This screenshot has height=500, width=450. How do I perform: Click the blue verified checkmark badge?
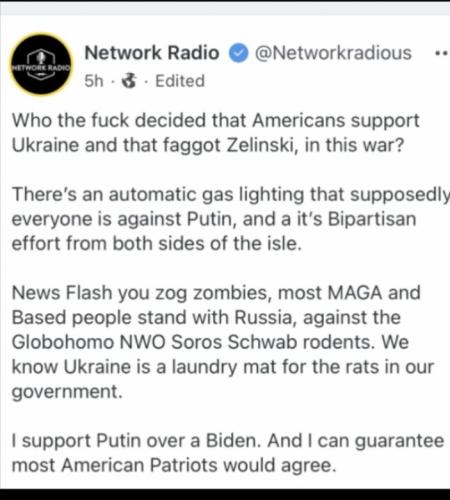pyautogui.click(x=238, y=53)
